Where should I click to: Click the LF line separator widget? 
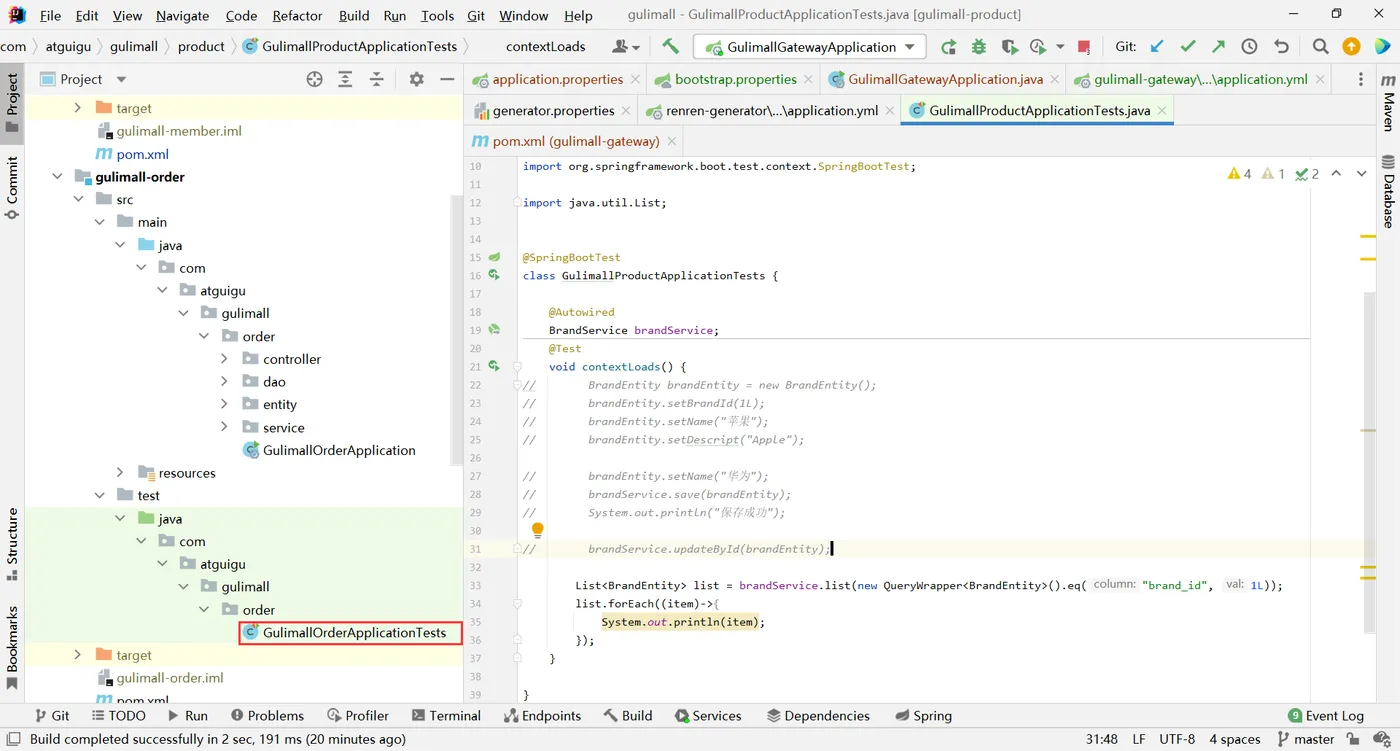point(1139,739)
